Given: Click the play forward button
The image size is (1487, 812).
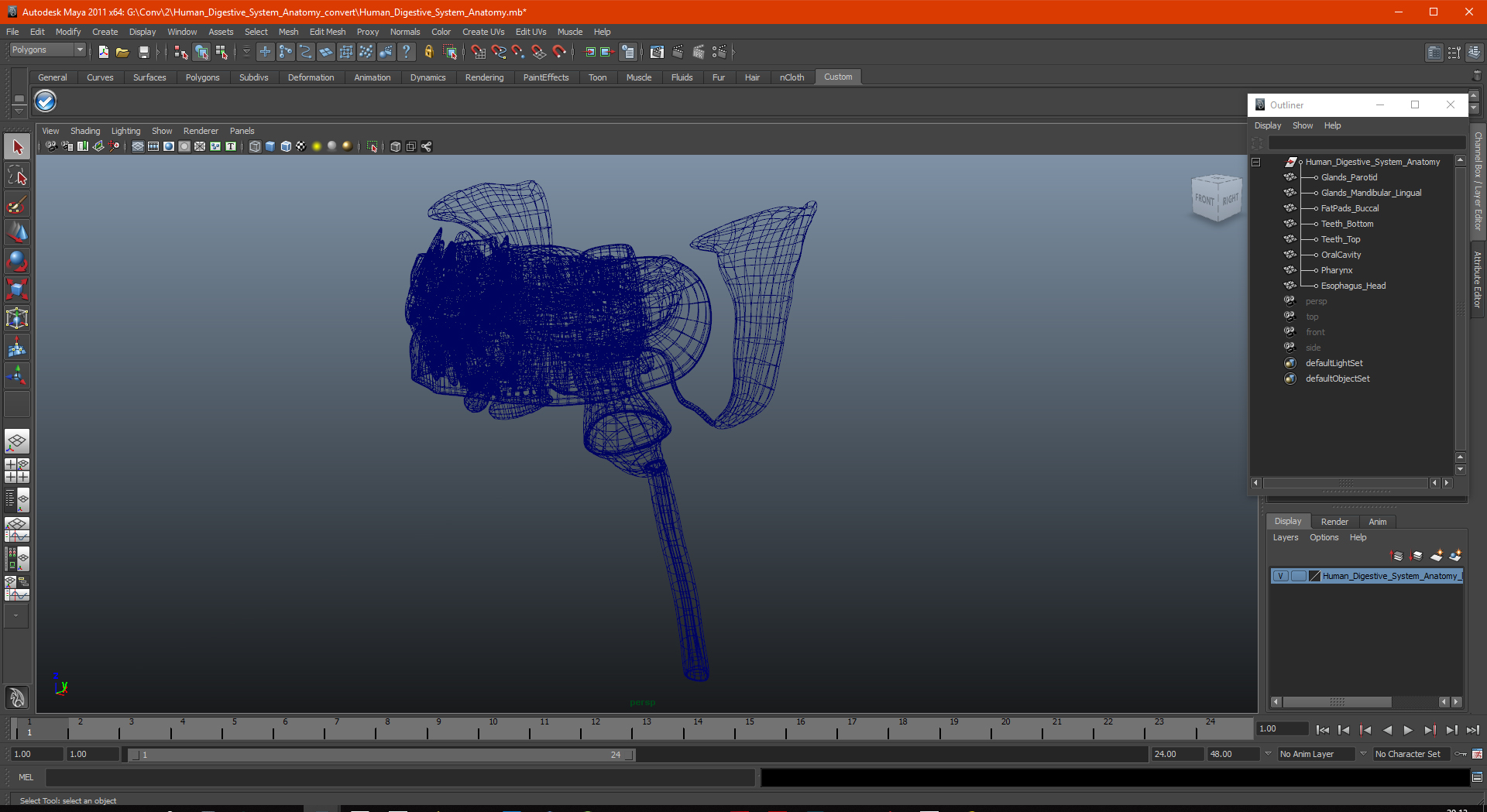Looking at the screenshot, I should [x=1408, y=730].
